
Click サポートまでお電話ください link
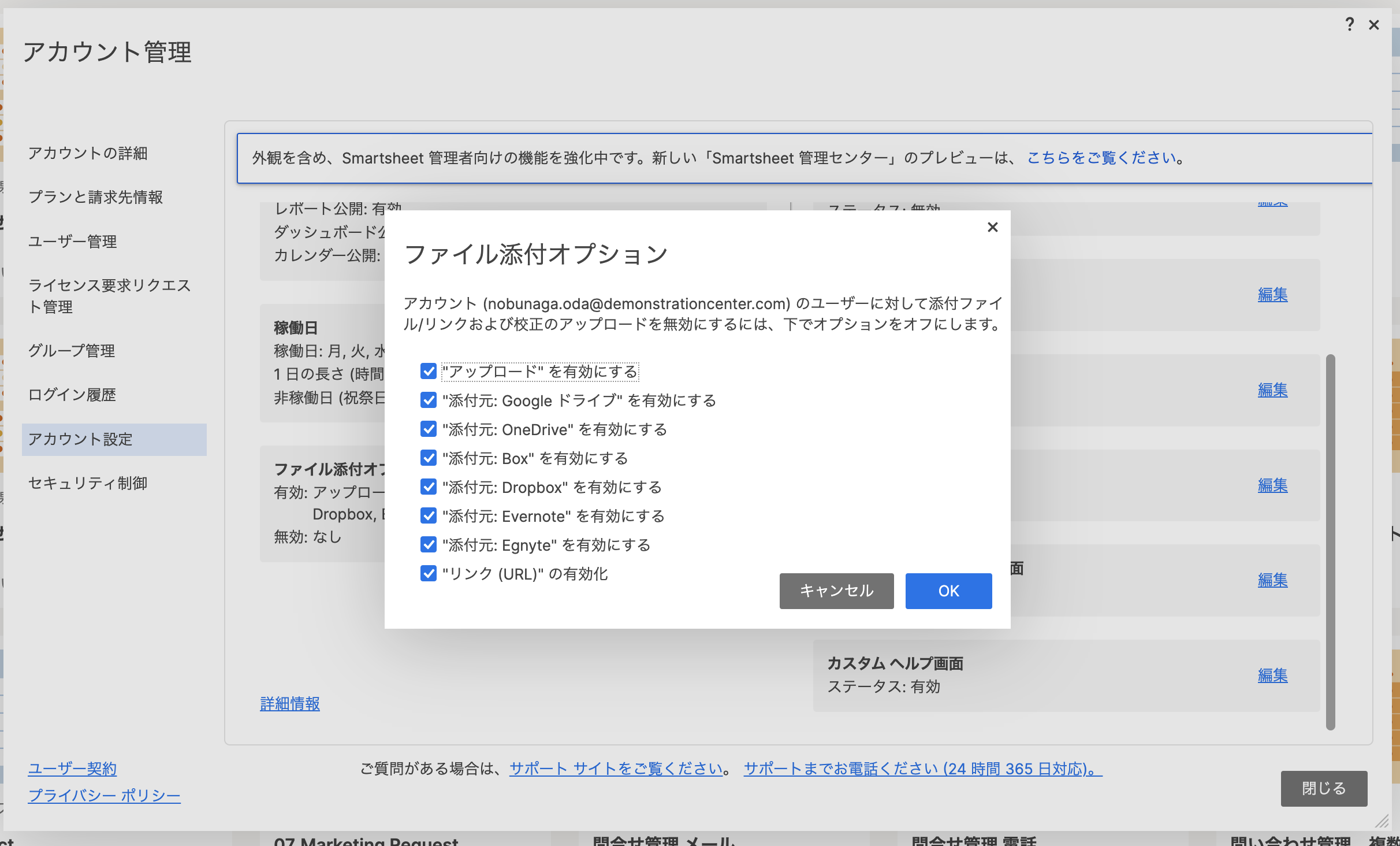[x=923, y=769]
